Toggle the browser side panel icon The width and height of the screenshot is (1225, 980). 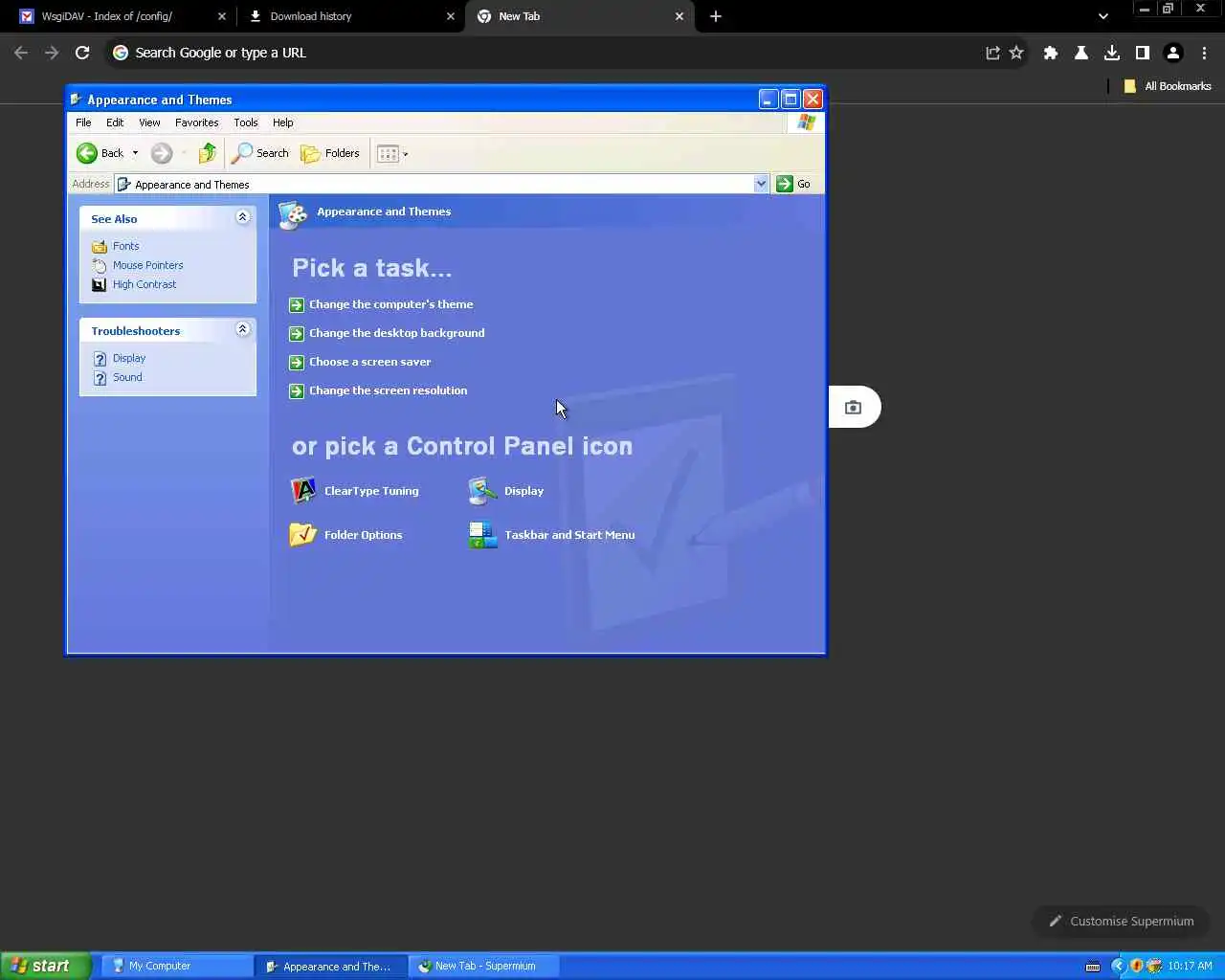pyautogui.click(x=1143, y=53)
